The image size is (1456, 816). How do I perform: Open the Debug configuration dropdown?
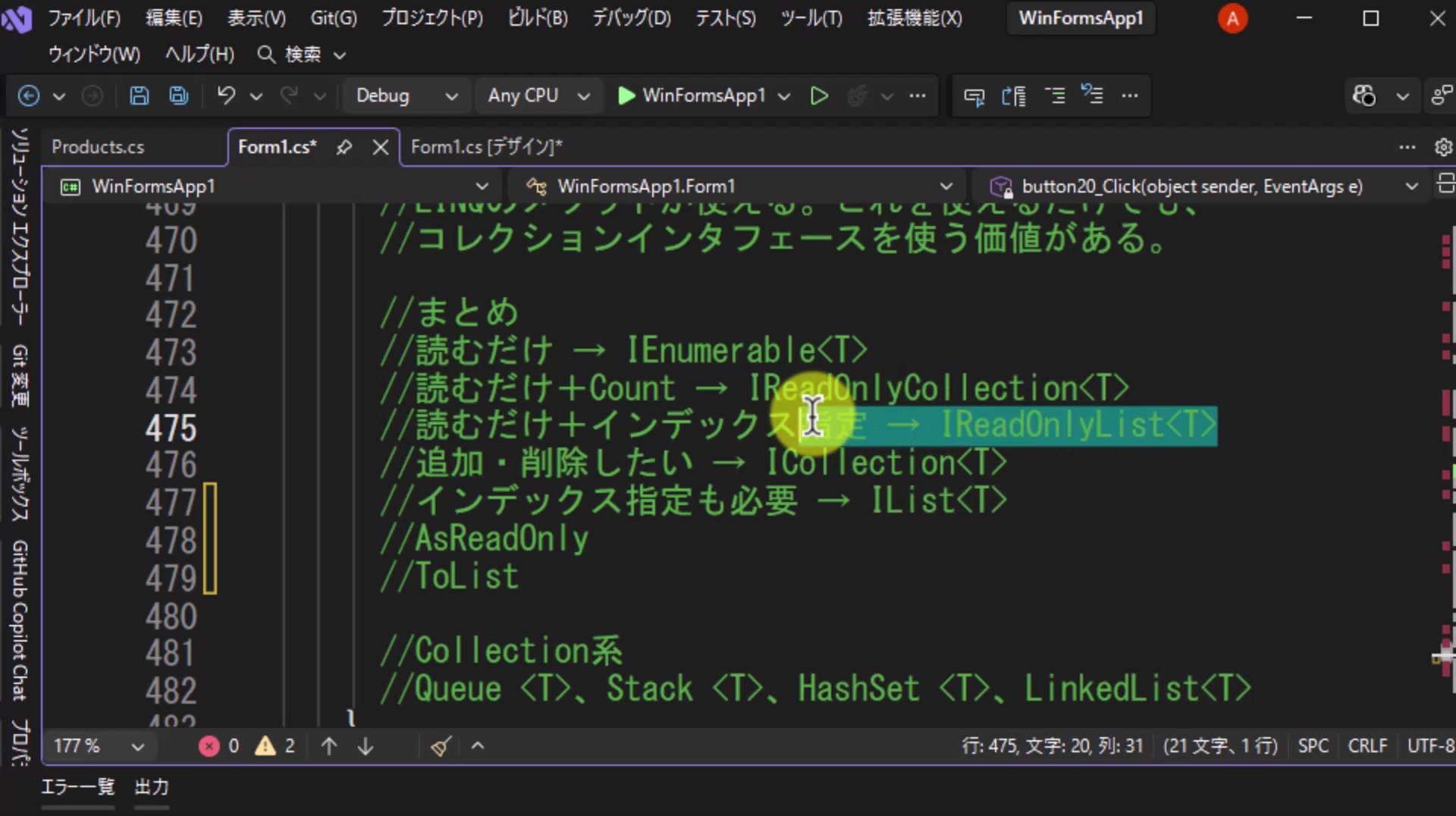click(406, 96)
